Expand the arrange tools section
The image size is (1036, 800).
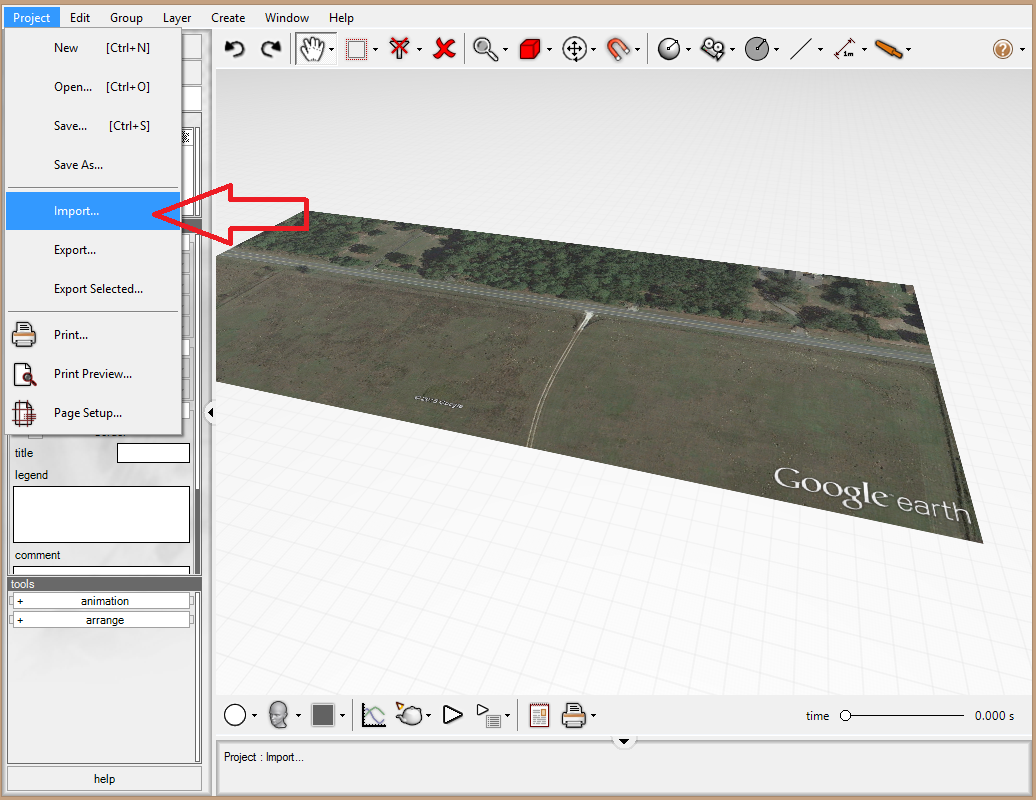[x=101, y=620]
